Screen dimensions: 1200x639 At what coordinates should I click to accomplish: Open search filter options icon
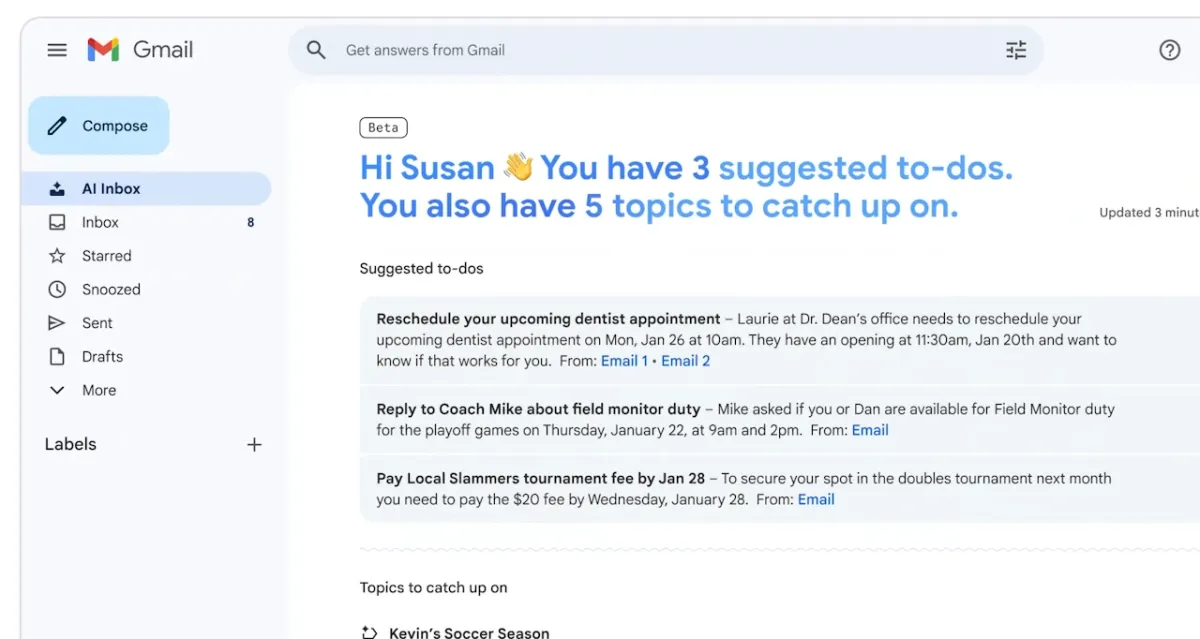[x=1016, y=50]
